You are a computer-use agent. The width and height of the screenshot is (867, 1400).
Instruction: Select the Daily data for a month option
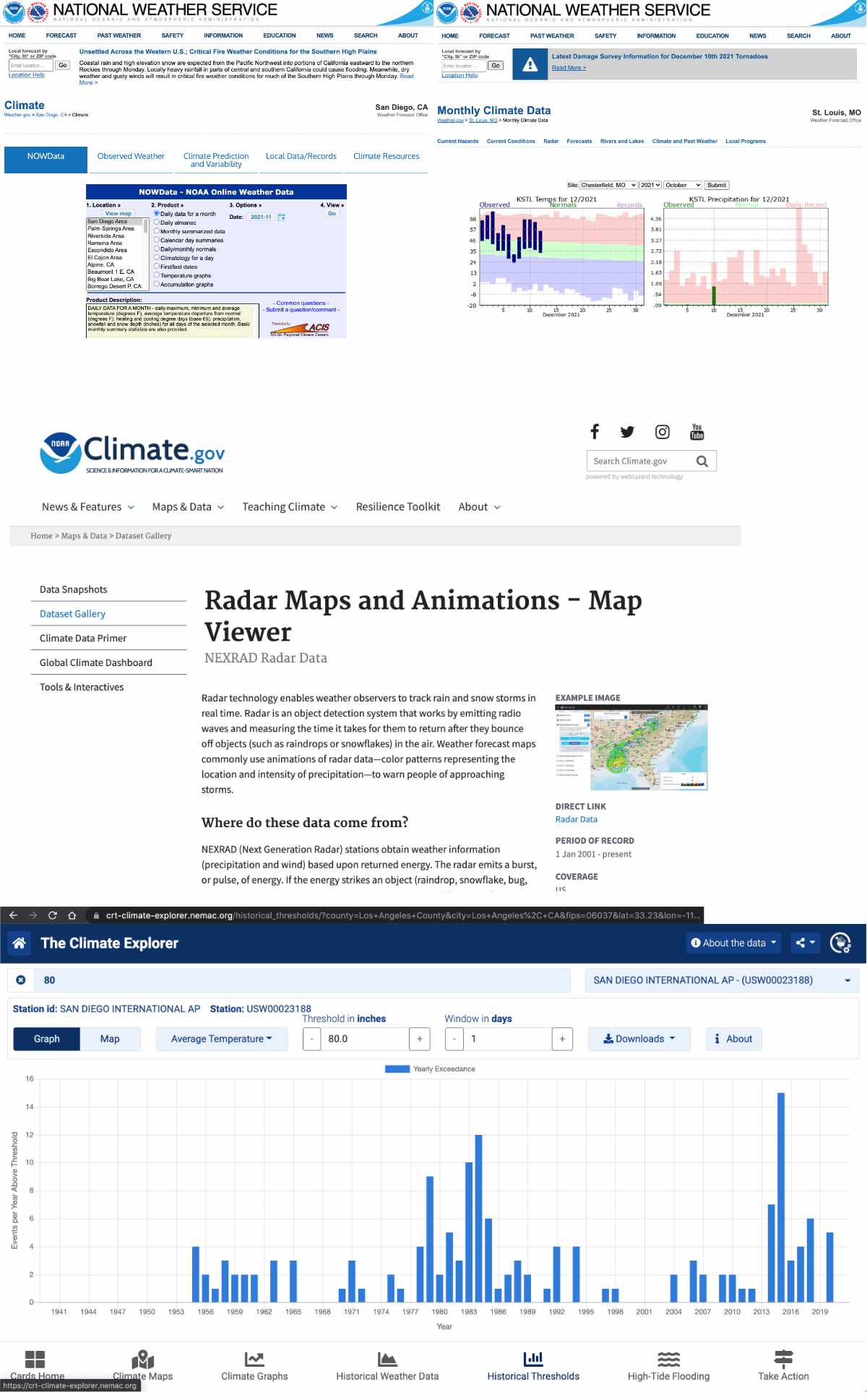pyautogui.click(x=157, y=214)
